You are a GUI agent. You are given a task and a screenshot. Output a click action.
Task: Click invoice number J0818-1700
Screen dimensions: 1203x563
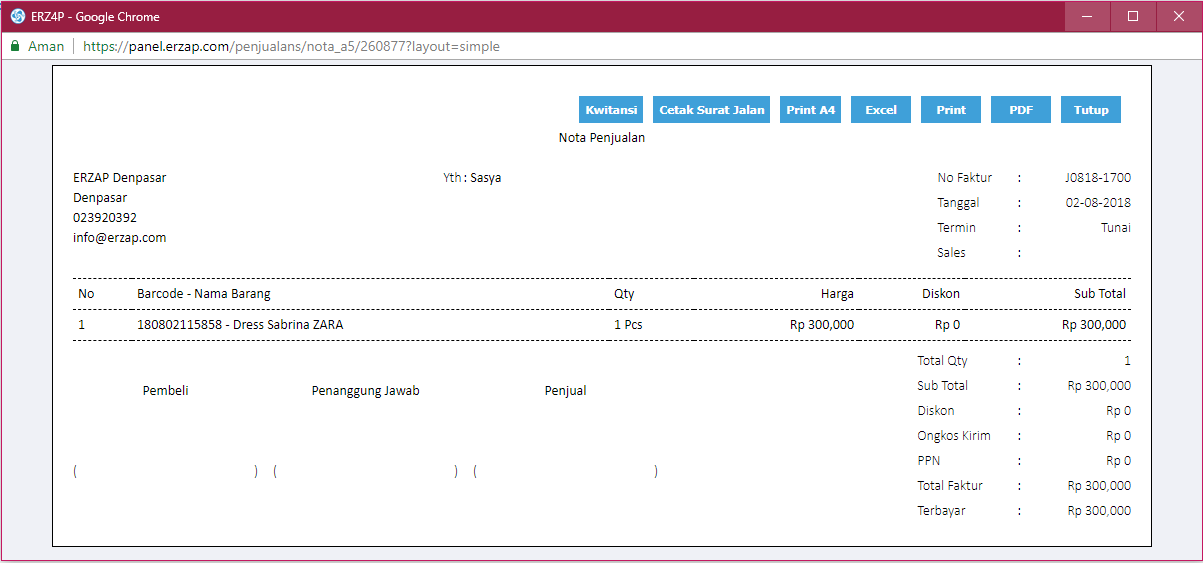[x=1098, y=178]
